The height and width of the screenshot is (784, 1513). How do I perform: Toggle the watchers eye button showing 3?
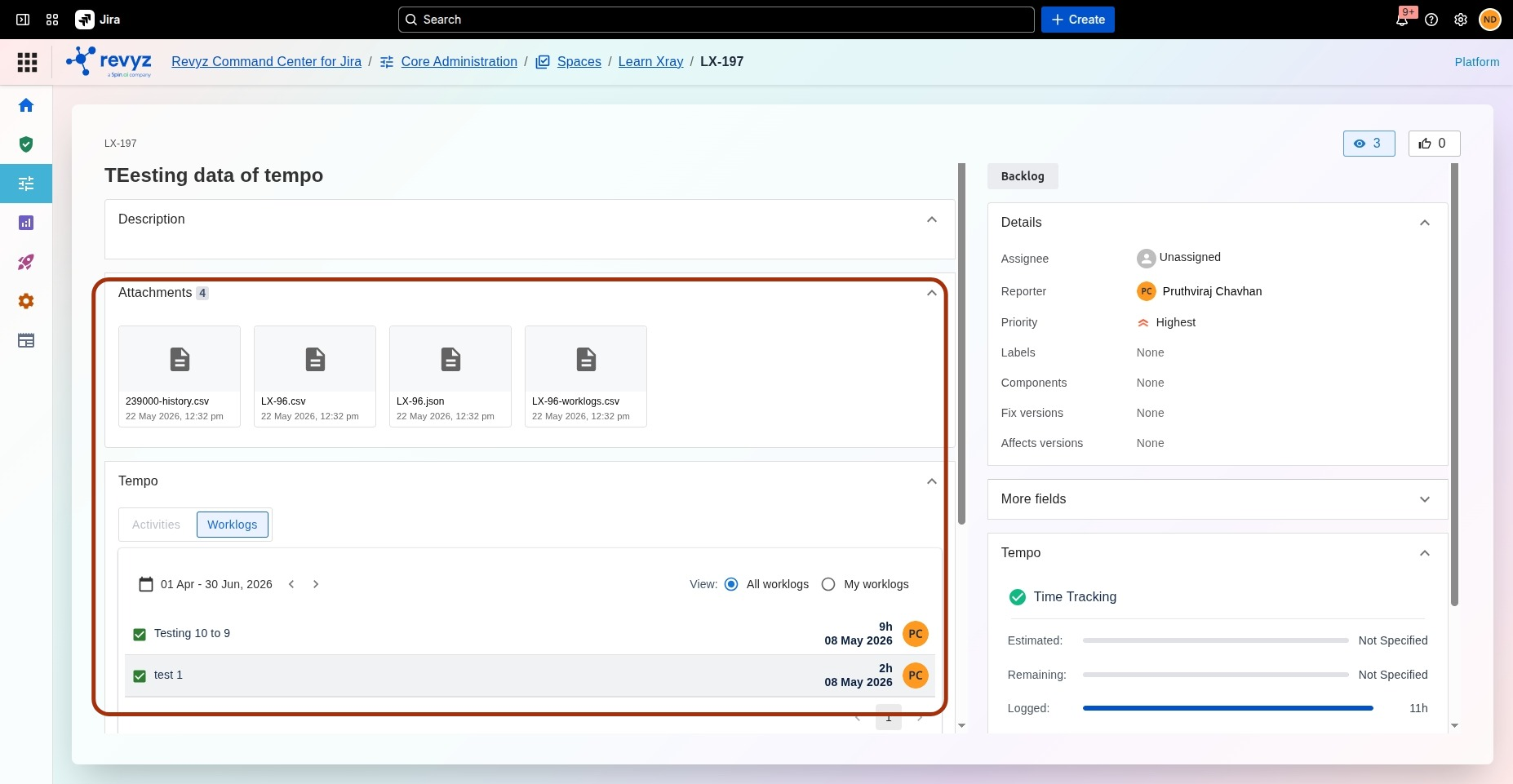[1369, 144]
